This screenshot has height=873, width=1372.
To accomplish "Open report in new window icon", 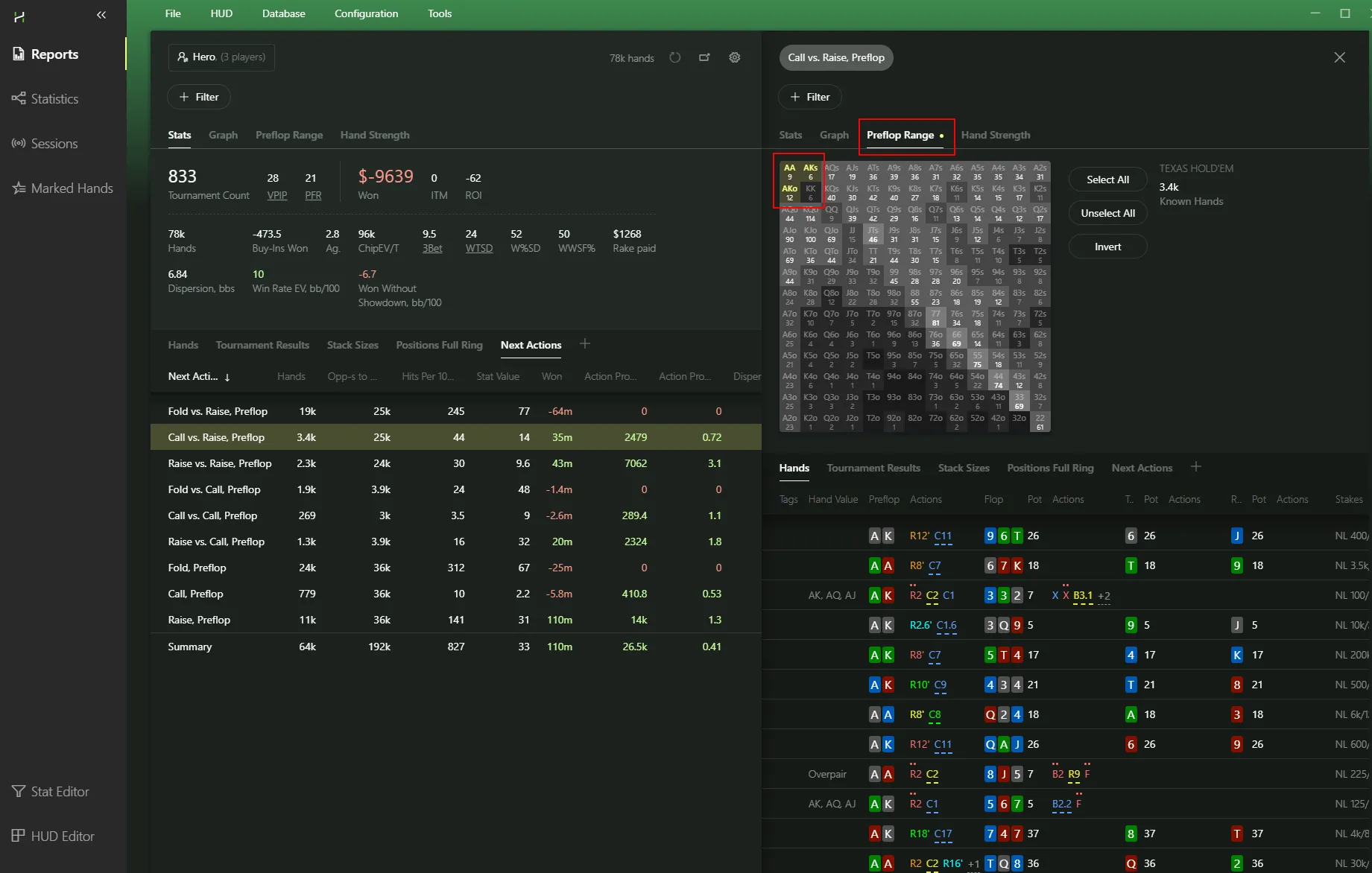I will 704,57.
